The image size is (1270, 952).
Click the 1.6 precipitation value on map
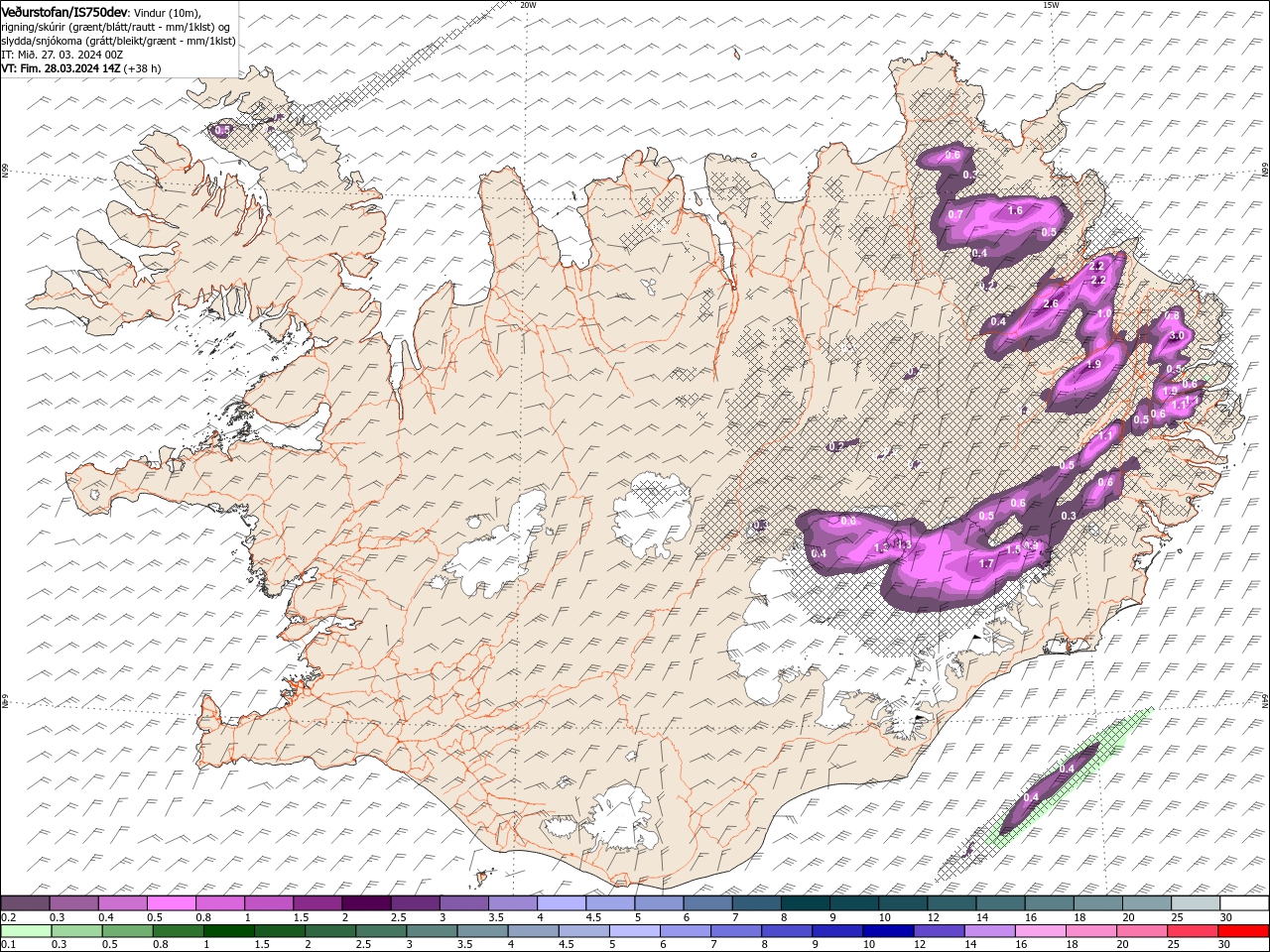pos(1015,210)
